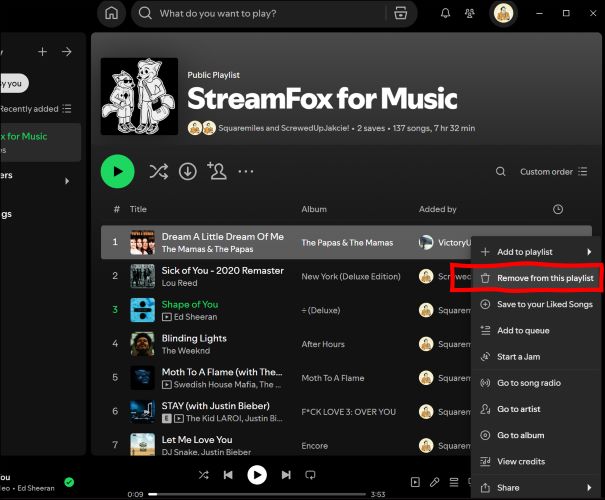
Task: Play the StreamFox for Music playlist
Action: [x=117, y=171]
